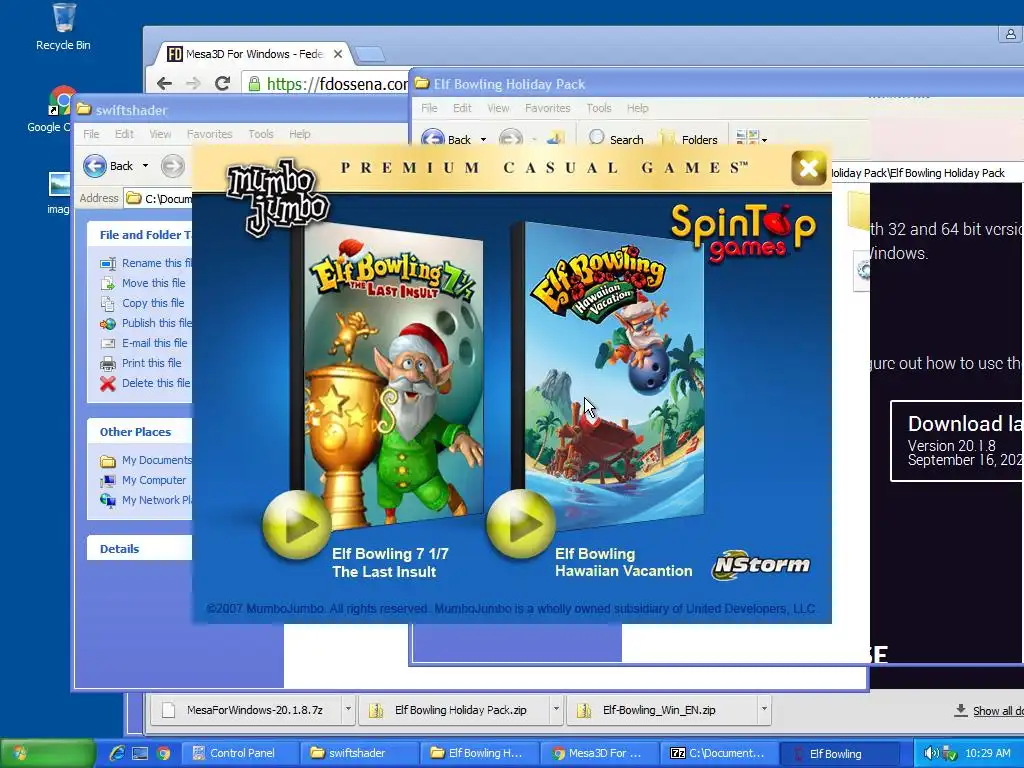Open Help menu in Holiday Pack window
The width and height of the screenshot is (1024, 768).
637,108
